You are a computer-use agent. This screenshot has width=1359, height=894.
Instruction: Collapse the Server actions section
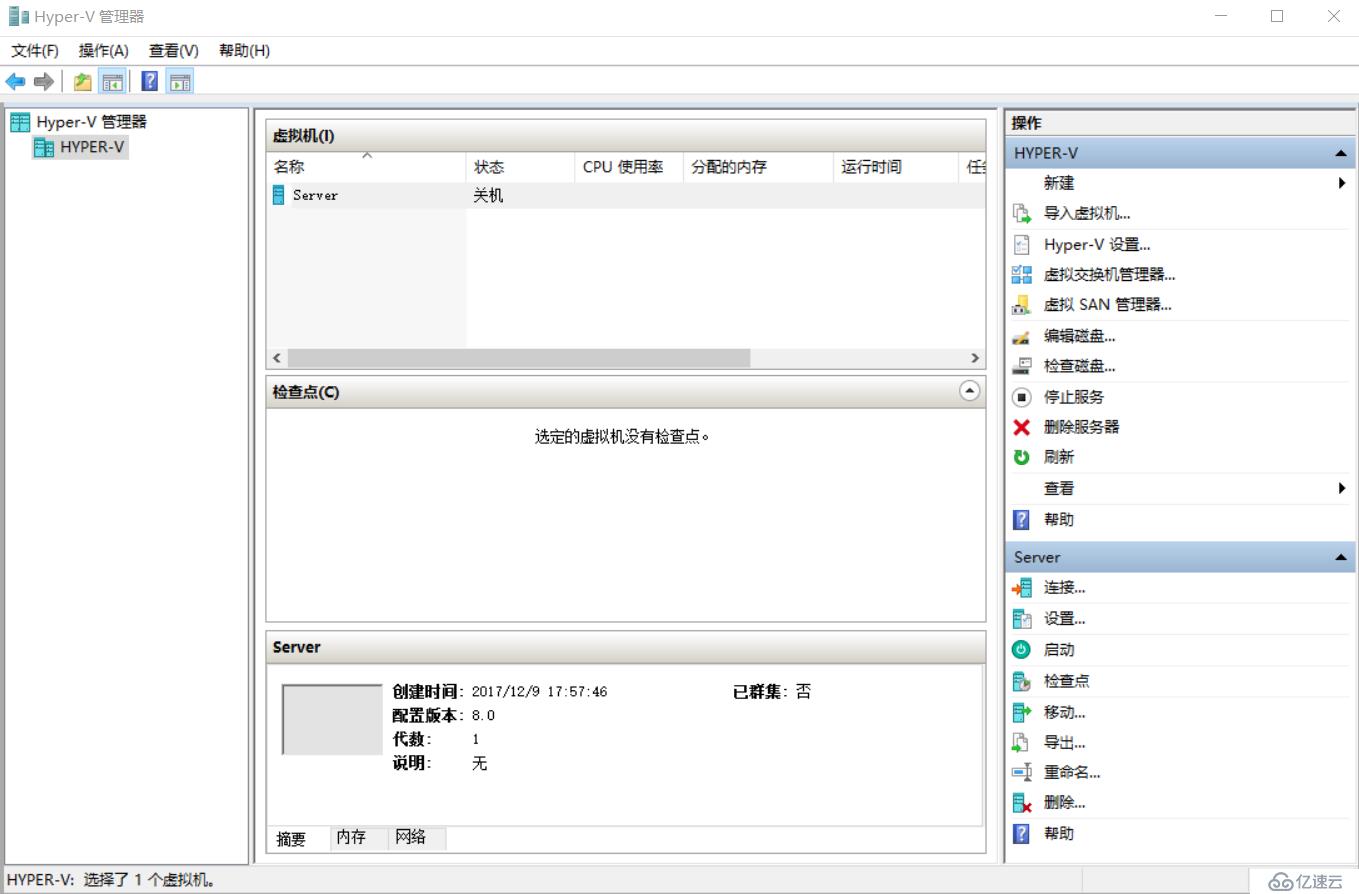(1339, 557)
